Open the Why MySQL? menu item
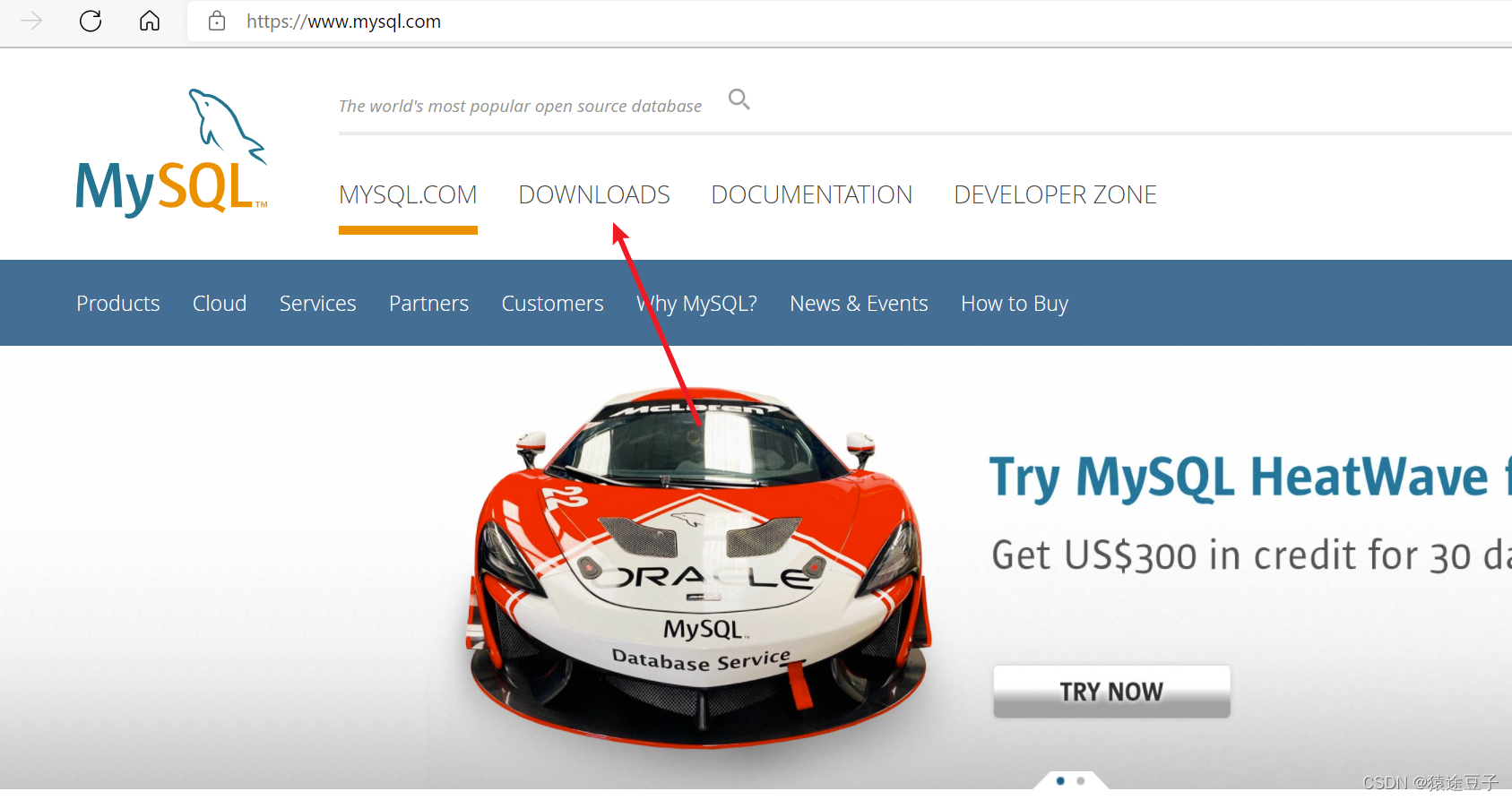 click(696, 304)
